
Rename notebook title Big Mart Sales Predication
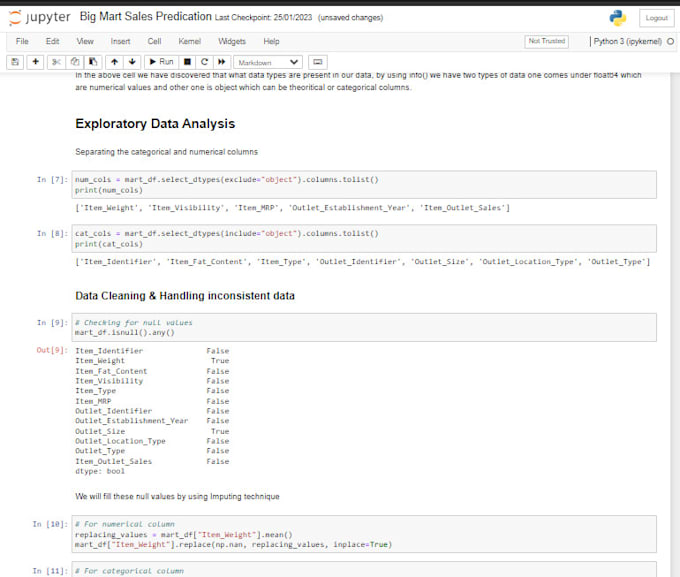click(x=145, y=16)
